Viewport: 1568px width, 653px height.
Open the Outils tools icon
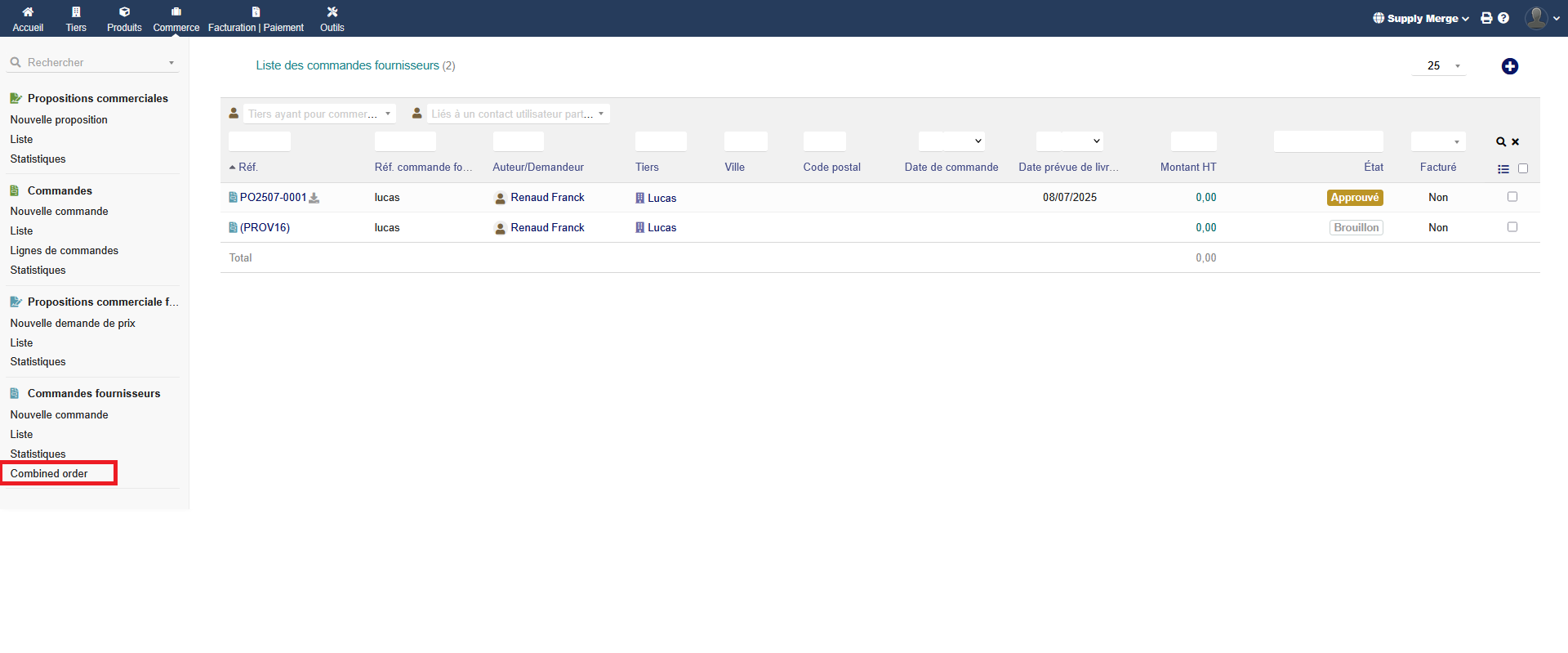point(332,12)
